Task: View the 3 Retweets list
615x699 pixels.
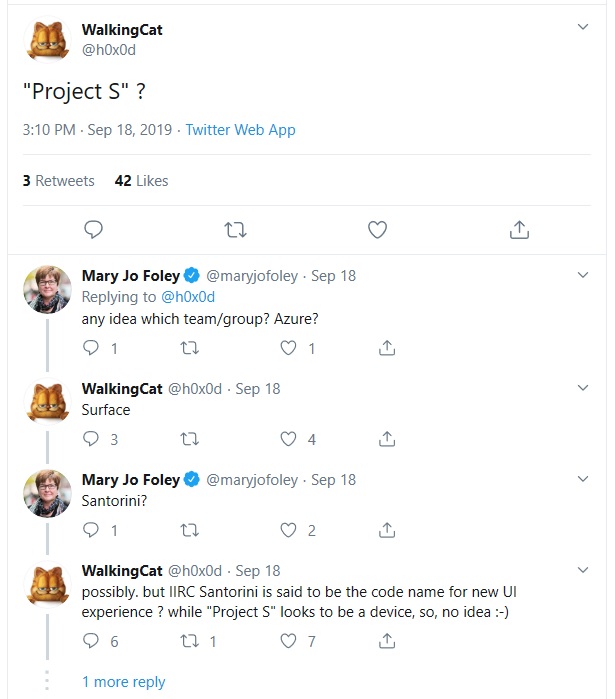Action: [x=58, y=181]
